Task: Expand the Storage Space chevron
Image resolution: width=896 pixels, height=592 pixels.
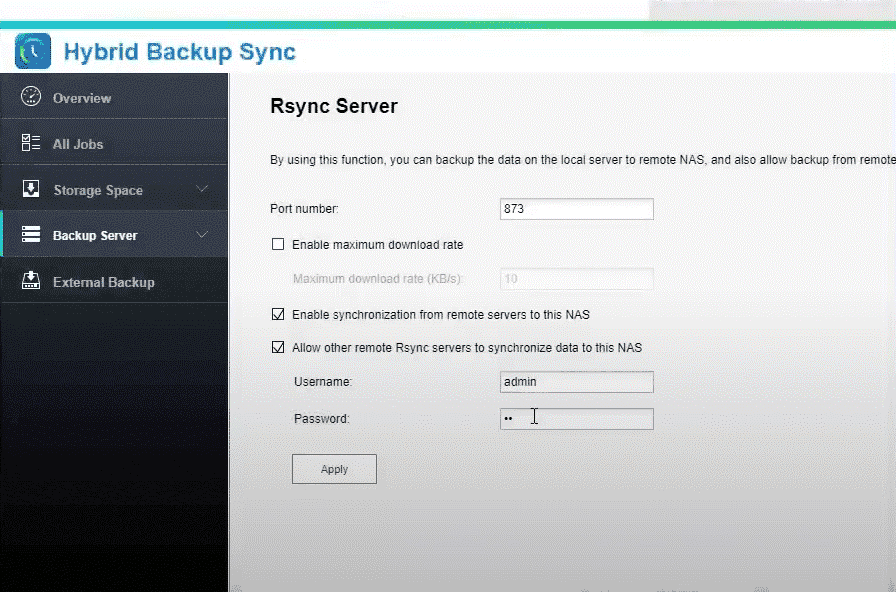Action: [x=202, y=189]
